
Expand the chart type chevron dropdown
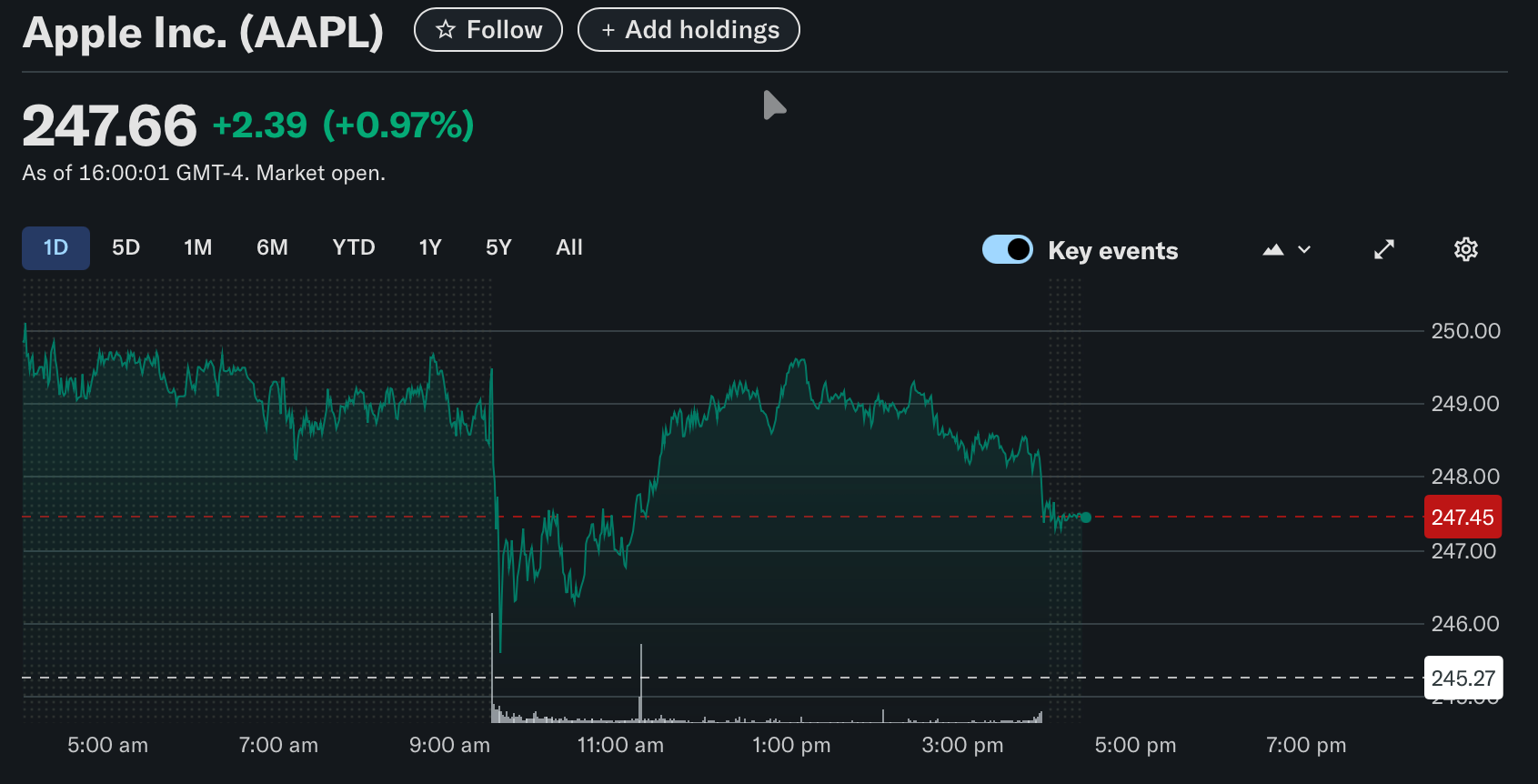click(x=1304, y=250)
